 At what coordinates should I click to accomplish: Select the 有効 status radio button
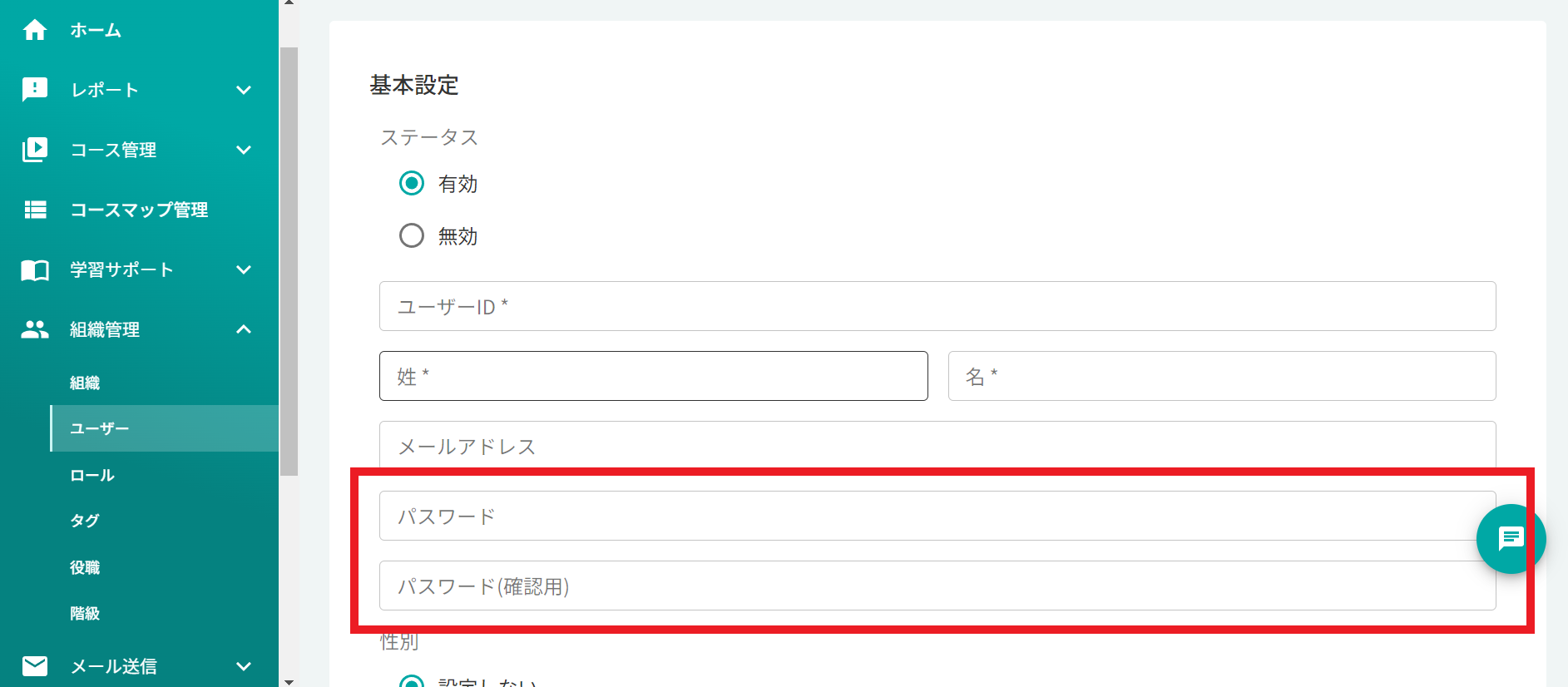tap(412, 183)
